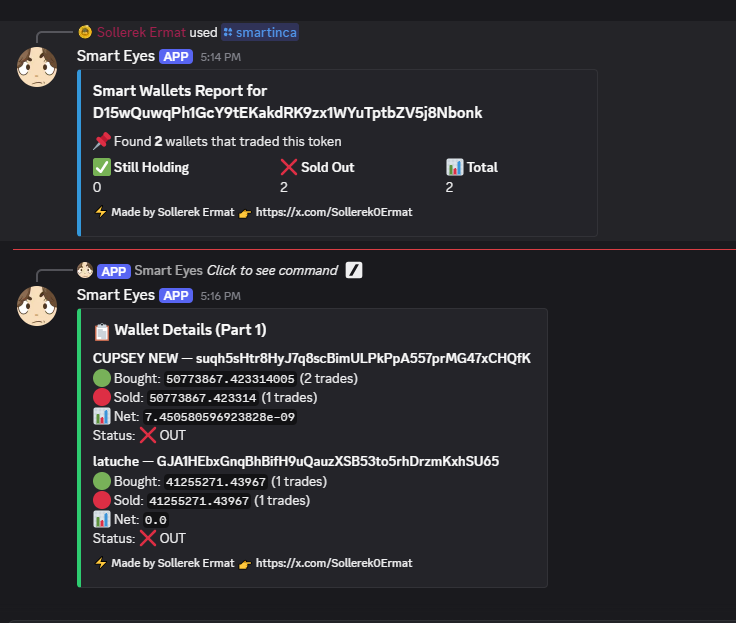Click the Sold value 50773867.423314
736x623 pixels.
tap(202, 398)
